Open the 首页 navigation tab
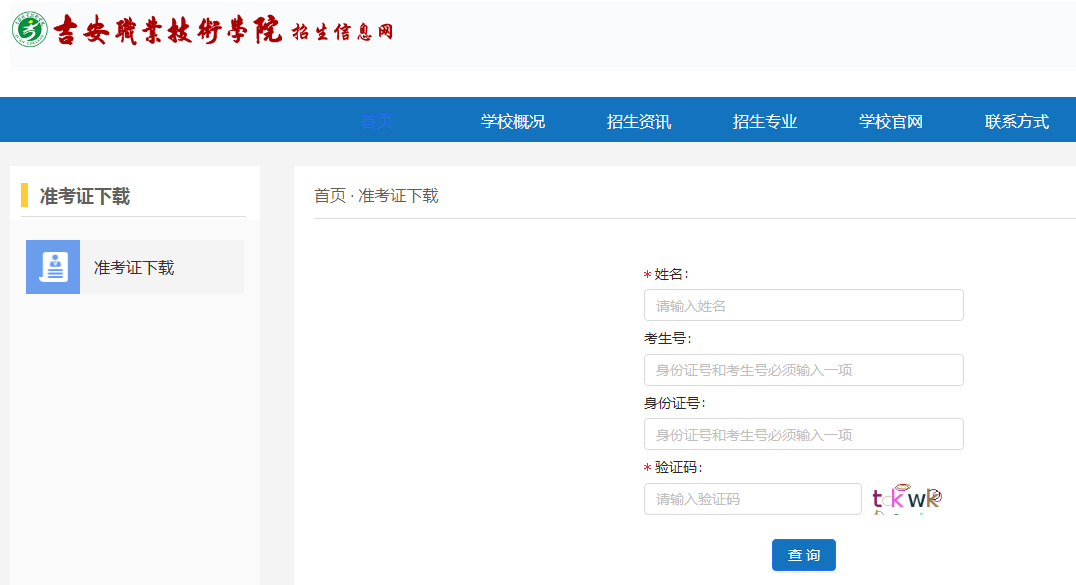This screenshot has width=1076, height=585. [377, 122]
